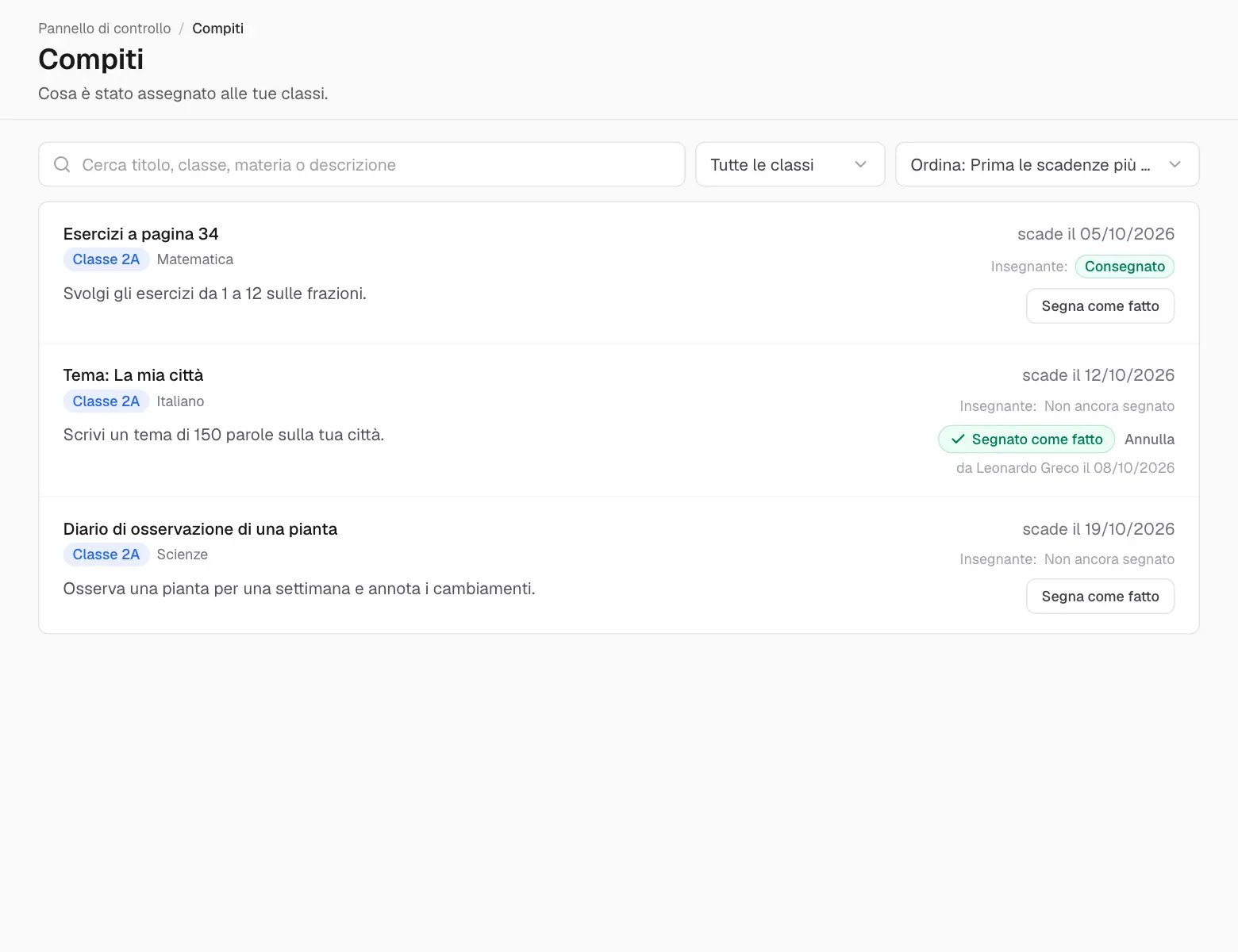Open the Diario di osservazione di una pianta title

point(200,529)
